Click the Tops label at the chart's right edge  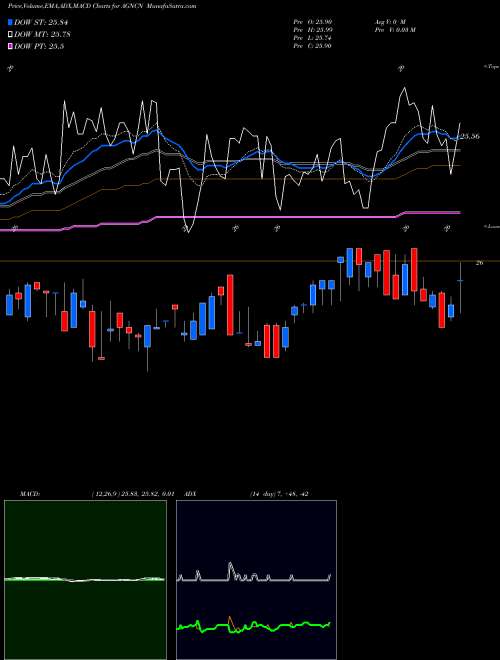click(492, 67)
